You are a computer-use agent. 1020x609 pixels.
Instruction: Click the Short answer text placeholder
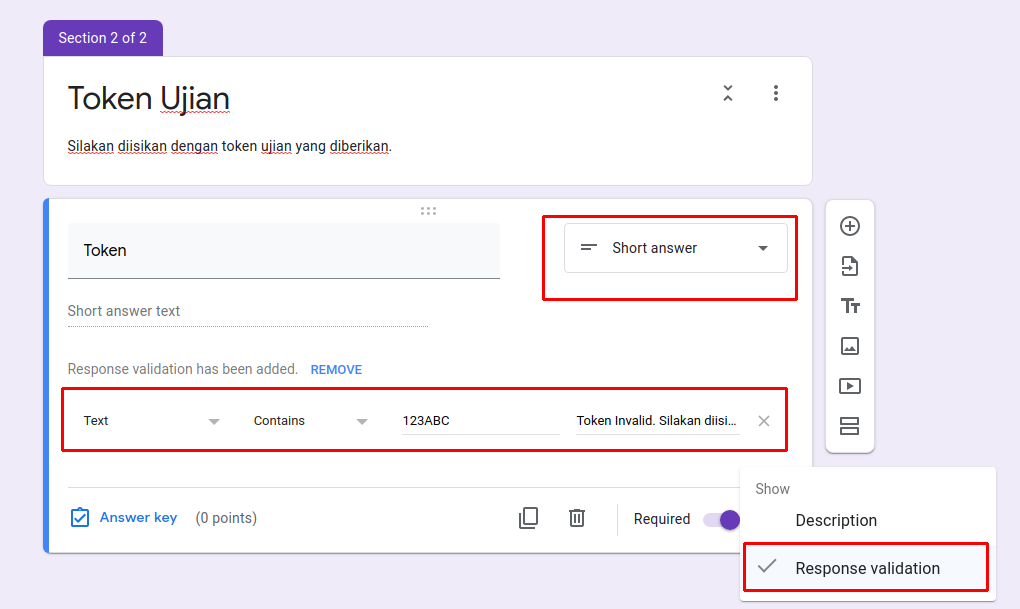124,311
